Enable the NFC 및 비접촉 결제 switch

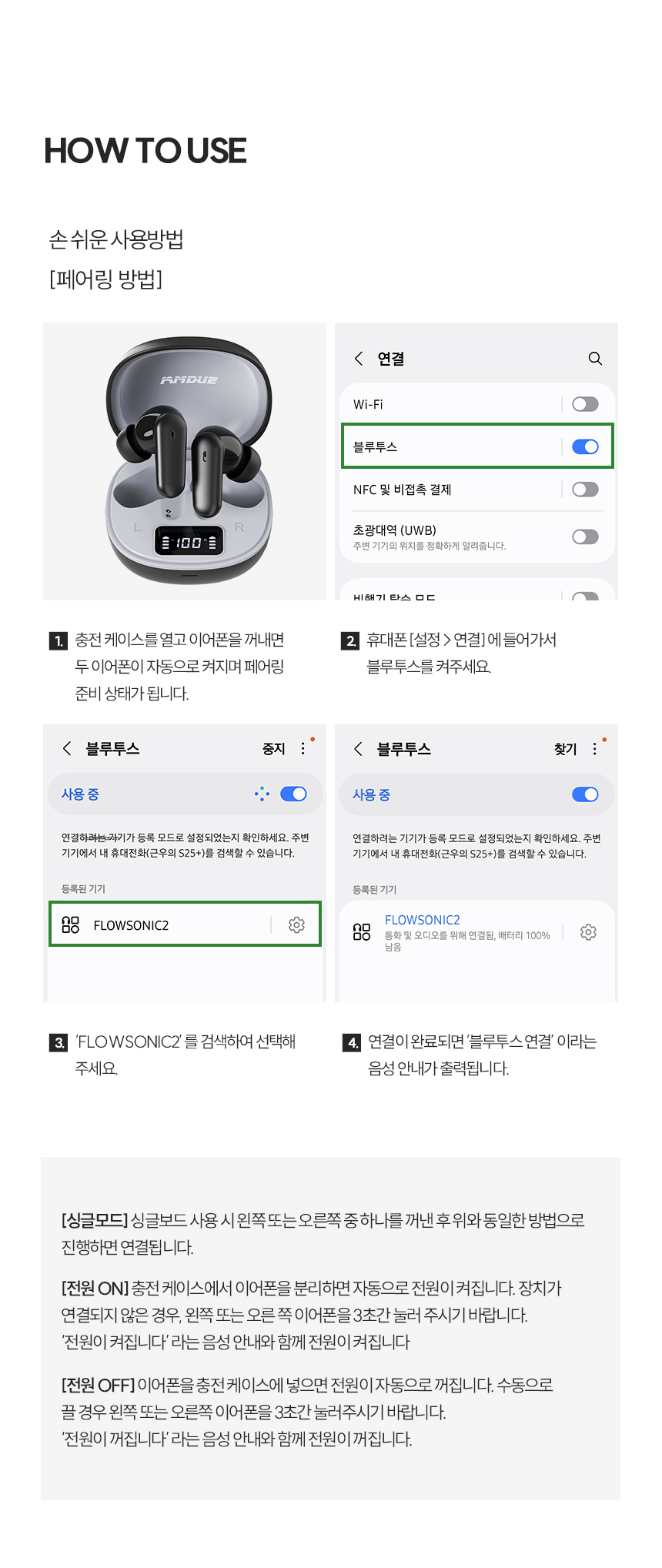click(585, 490)
